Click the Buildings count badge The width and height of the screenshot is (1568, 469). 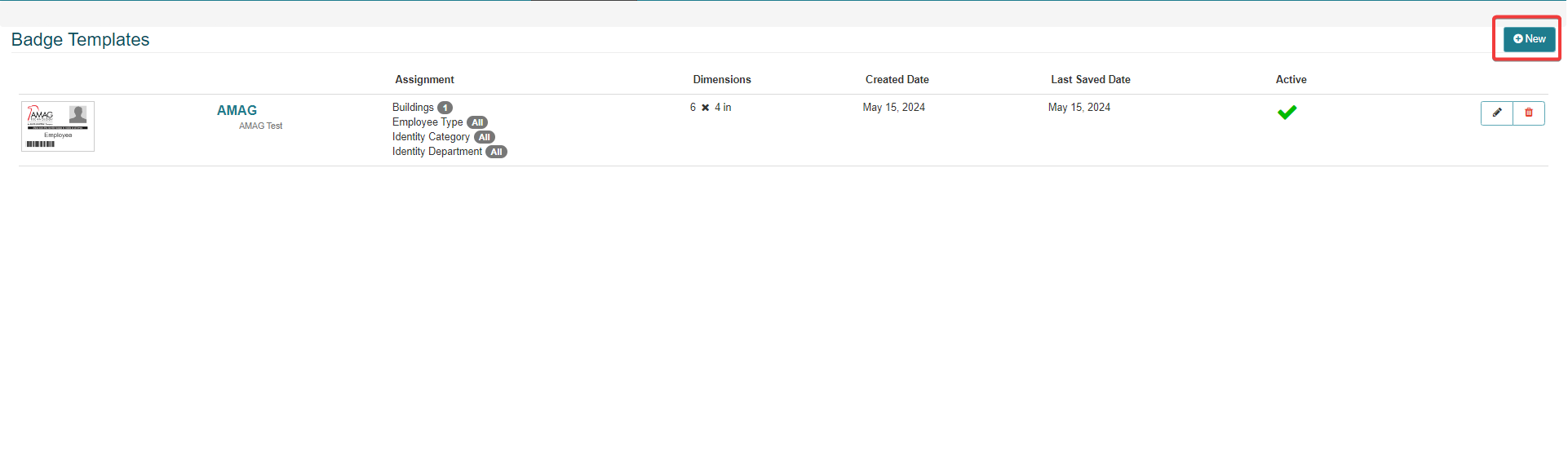point(445,108)
